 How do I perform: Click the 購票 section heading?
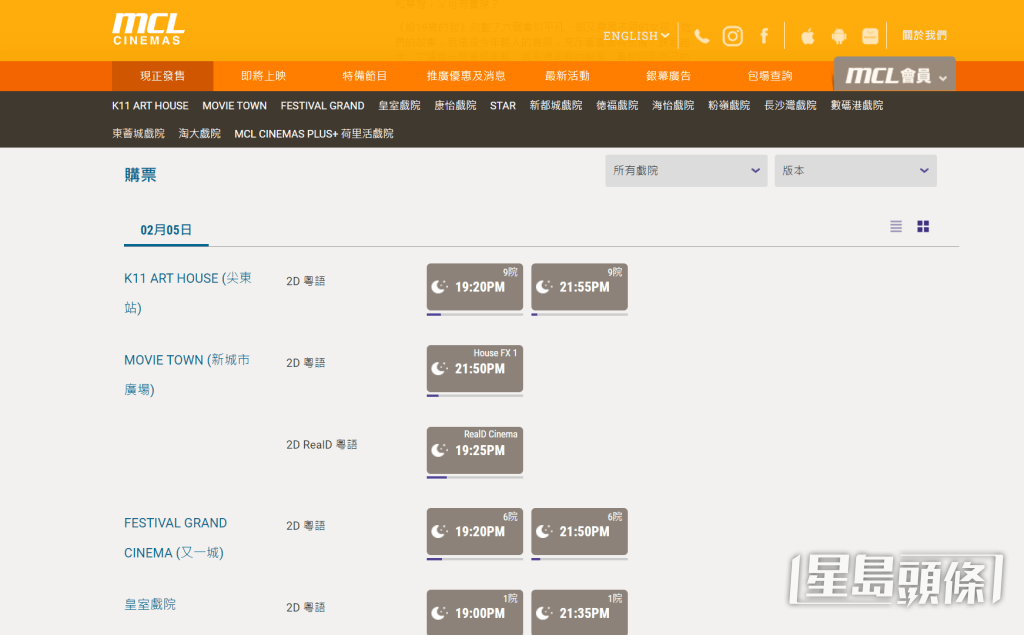tap(140, 174)
